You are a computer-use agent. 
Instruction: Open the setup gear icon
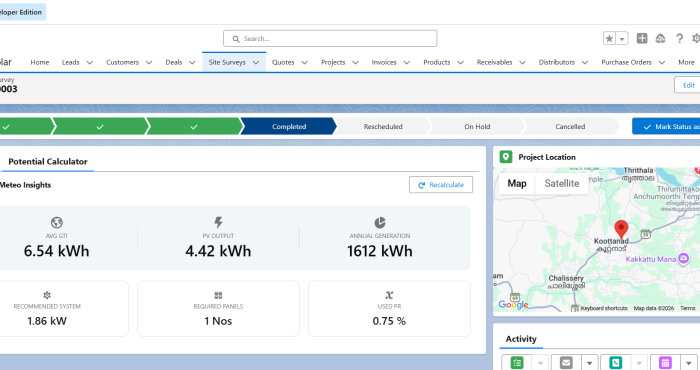[696, 38]
